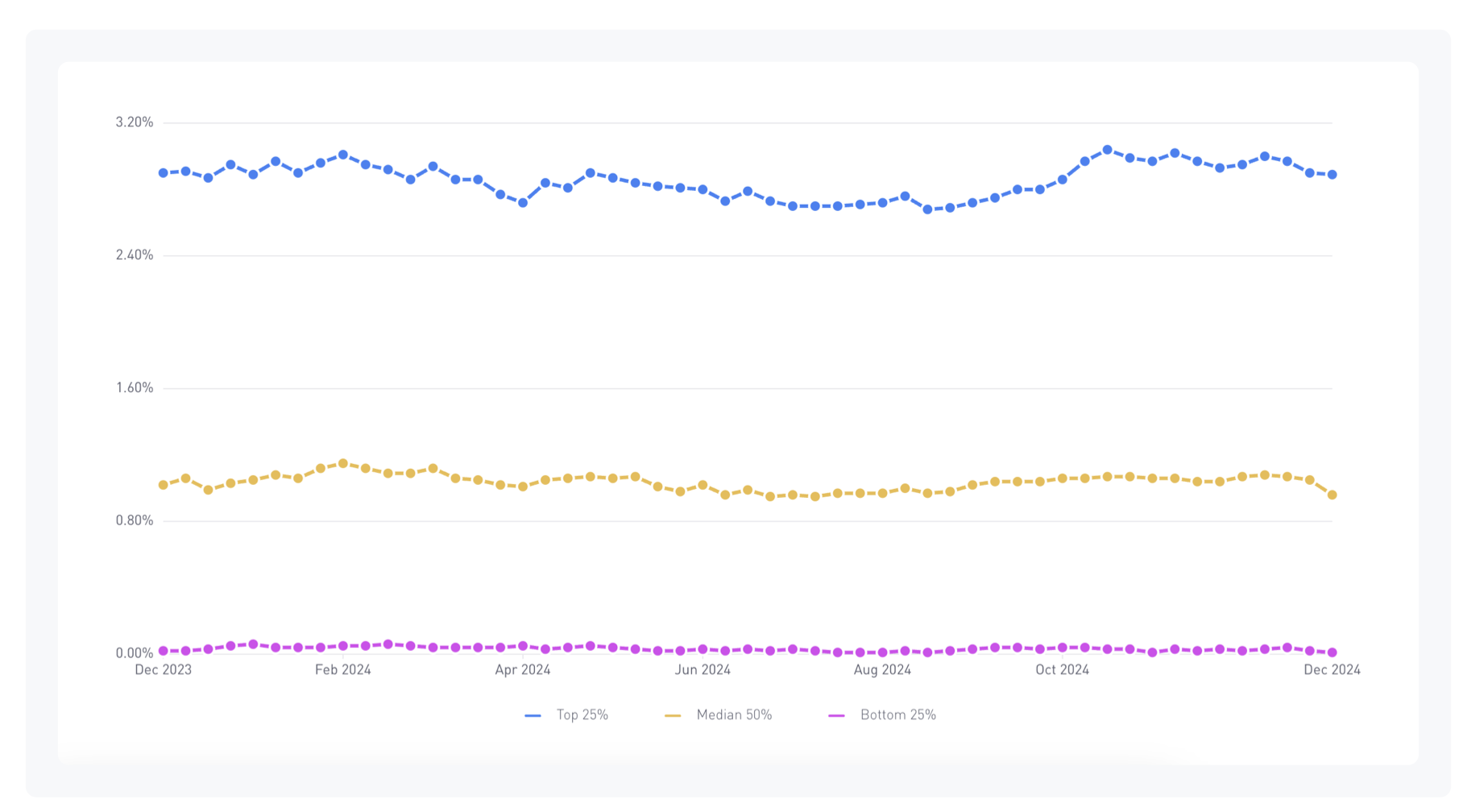The width and height of the screenshot is (1463, 812).
Task: Select the lowest blue point above Apr 2024
Action: click(x=523, y=203)
